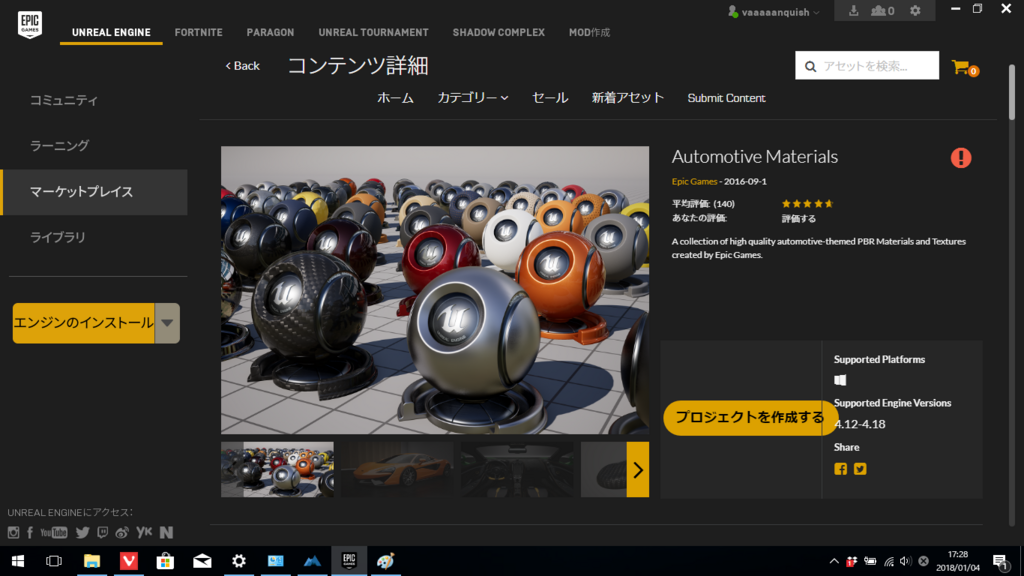
Task: Select マーケットプレイス in the sidebar
Action: (x=94, y=192)
